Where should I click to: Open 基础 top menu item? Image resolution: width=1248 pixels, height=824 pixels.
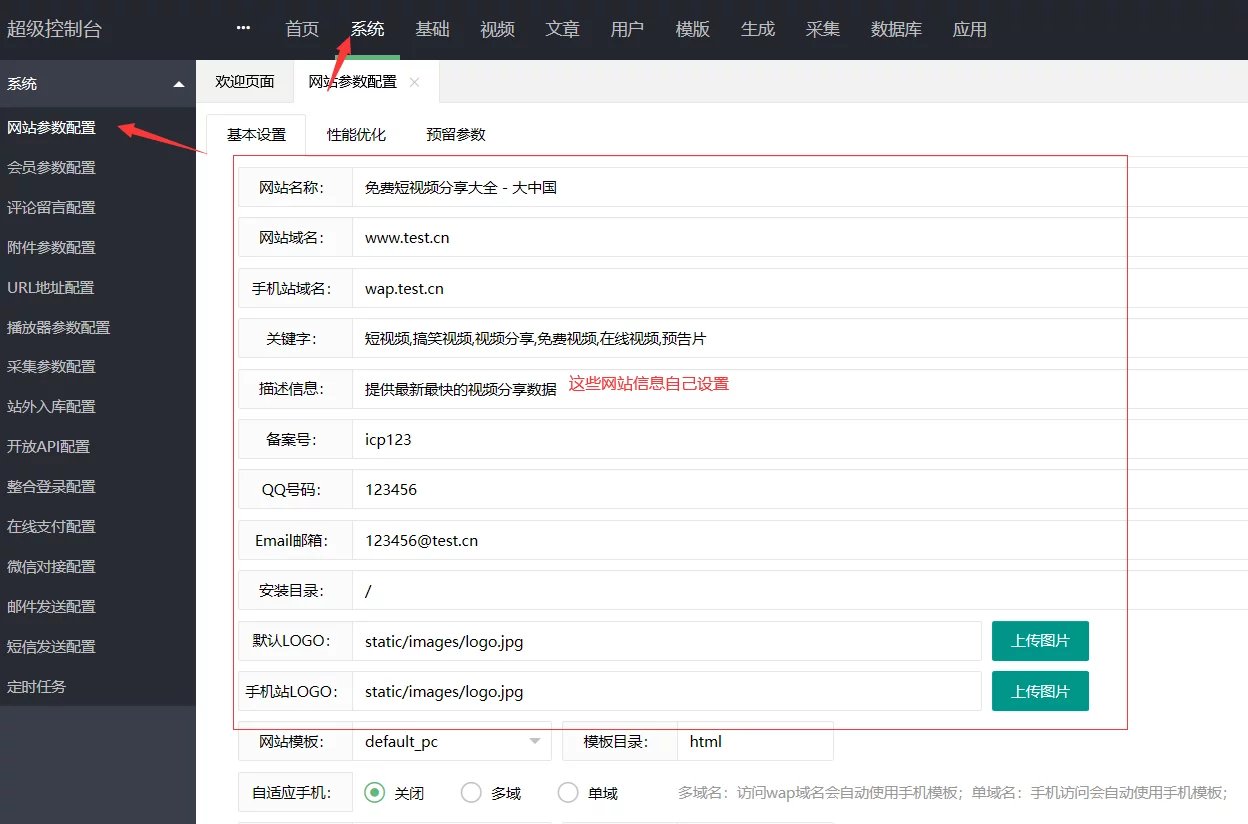point(432,29)
